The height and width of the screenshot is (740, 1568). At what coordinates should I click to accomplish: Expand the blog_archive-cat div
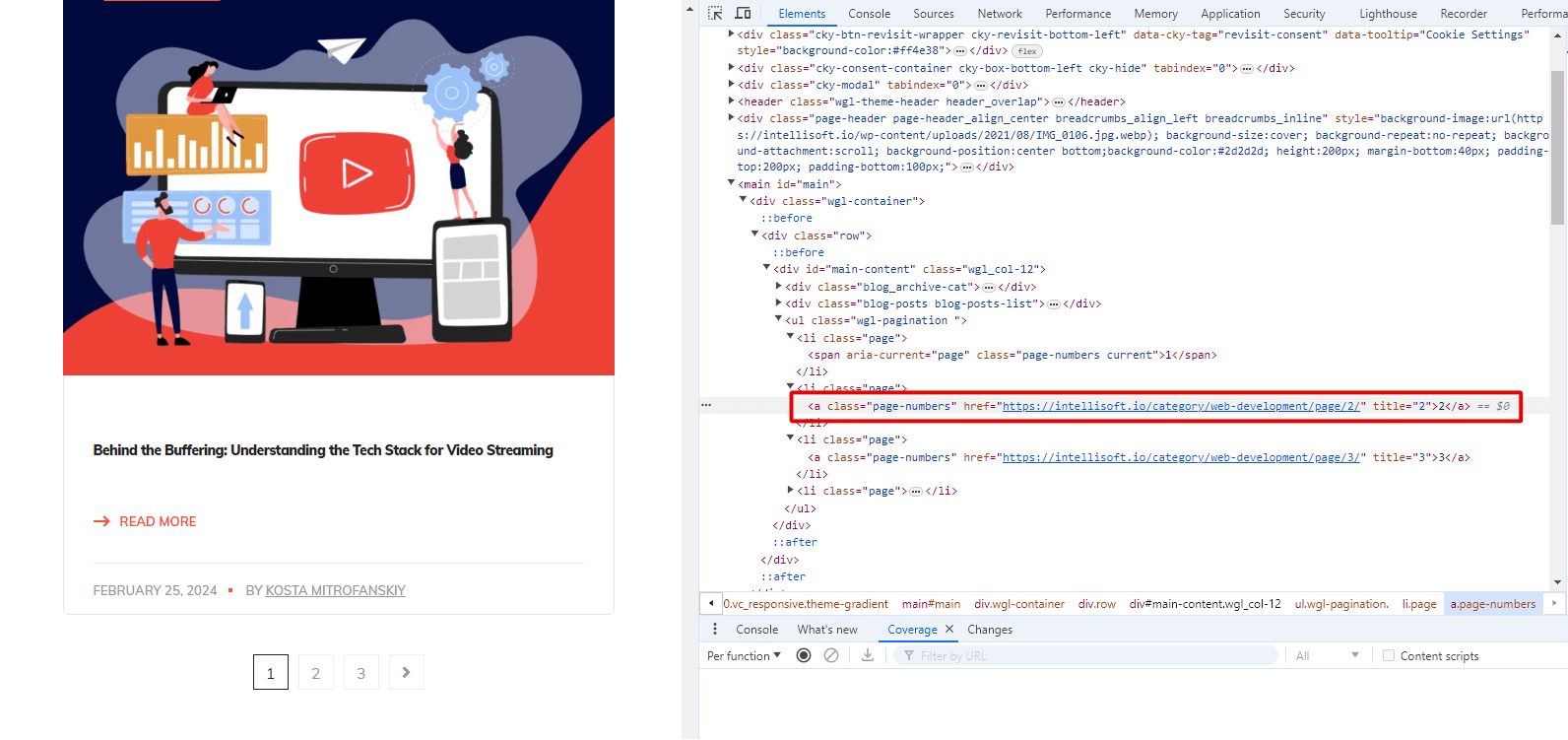778,286
